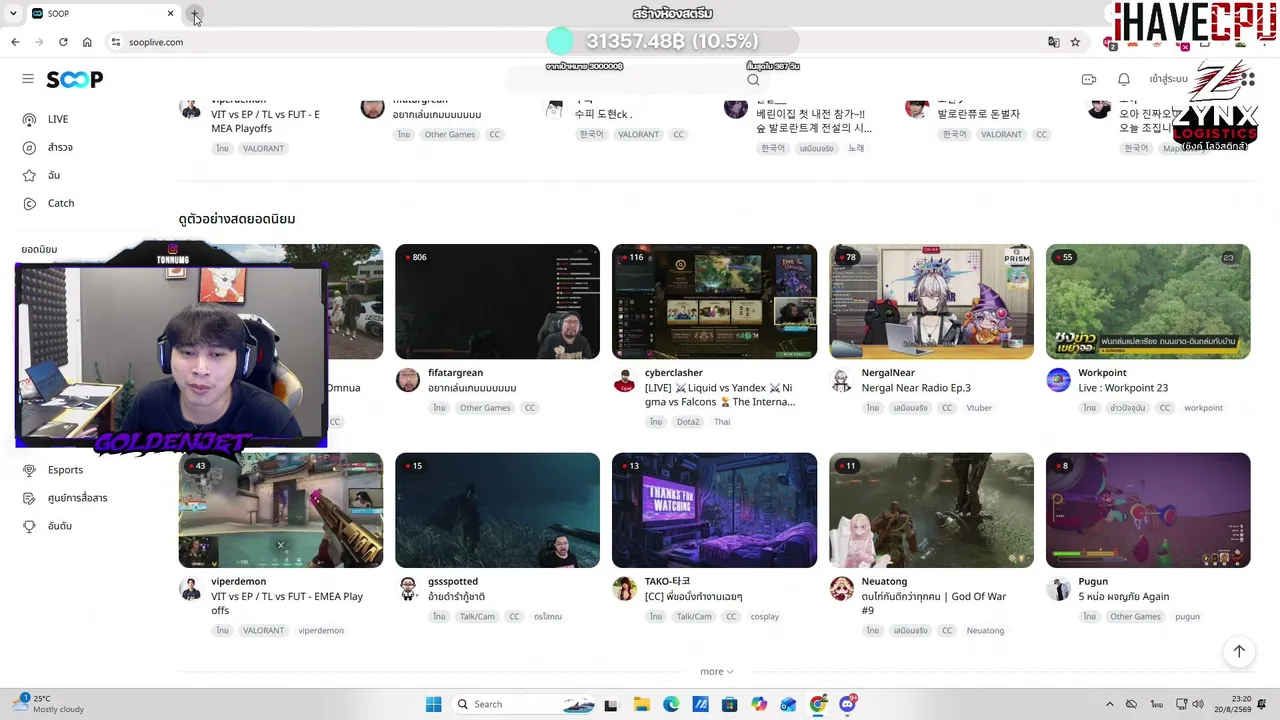Show hidden system tray icons

pyautogui.click(x=1109, y=704)
